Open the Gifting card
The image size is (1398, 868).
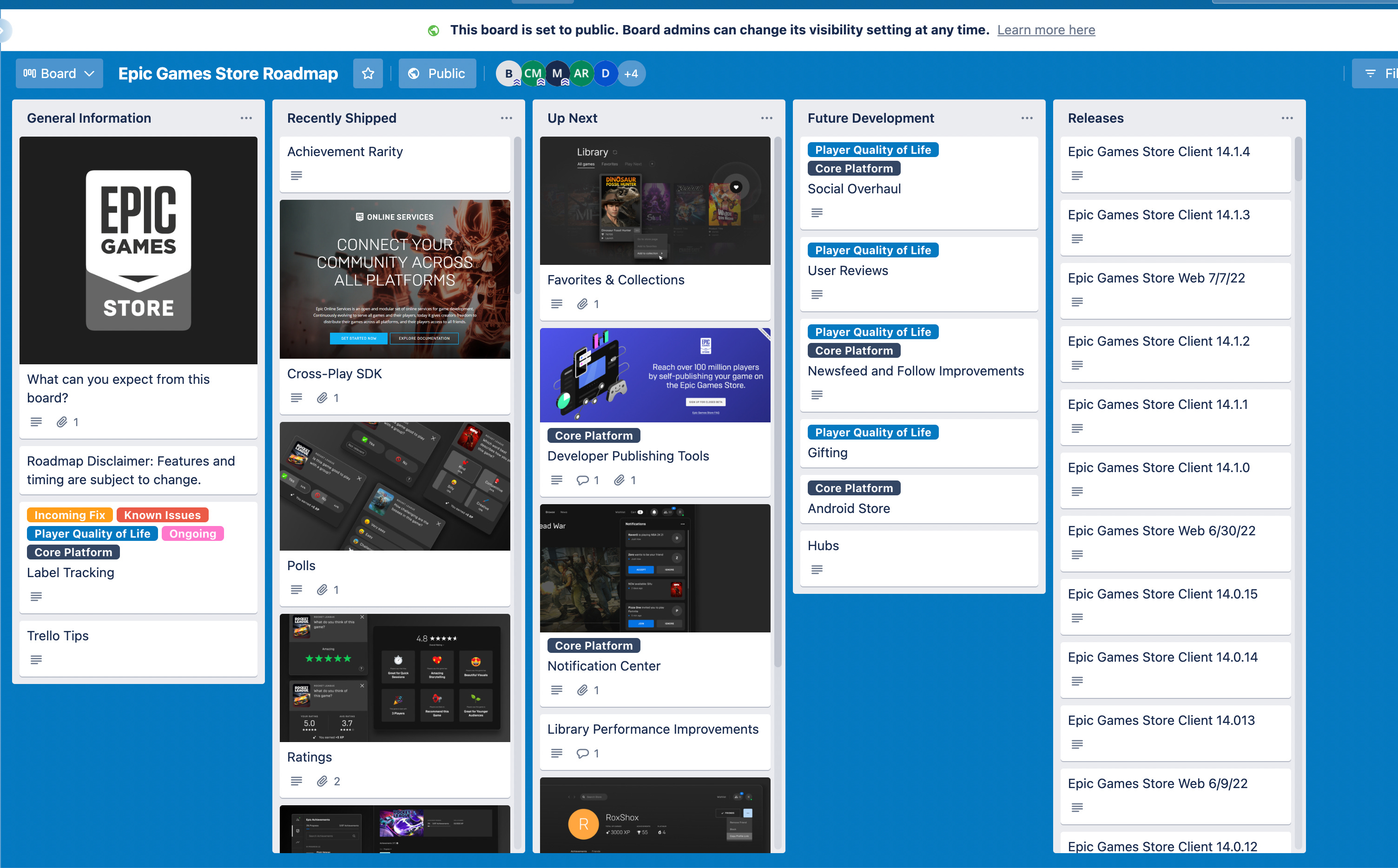(919, 443)
